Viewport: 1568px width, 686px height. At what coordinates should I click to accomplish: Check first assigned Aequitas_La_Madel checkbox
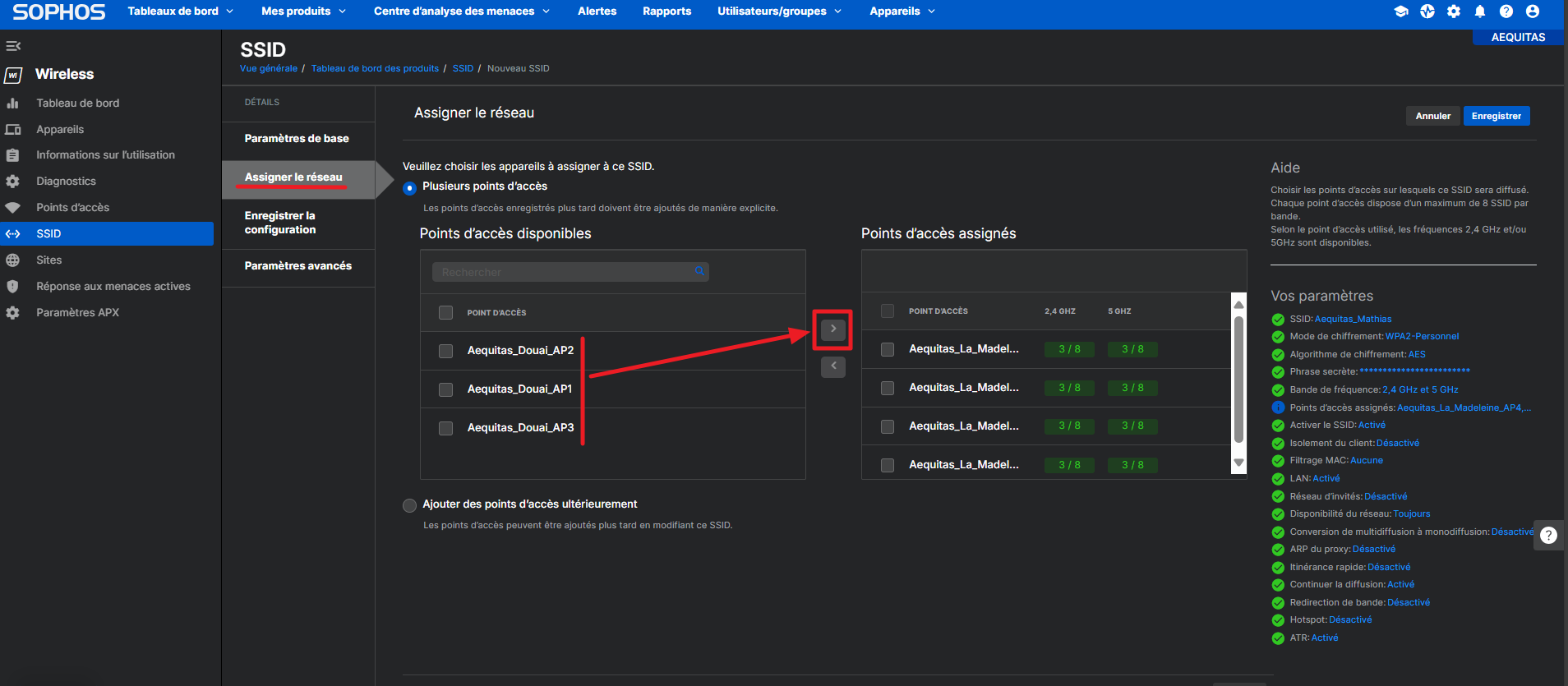(888, 349)
